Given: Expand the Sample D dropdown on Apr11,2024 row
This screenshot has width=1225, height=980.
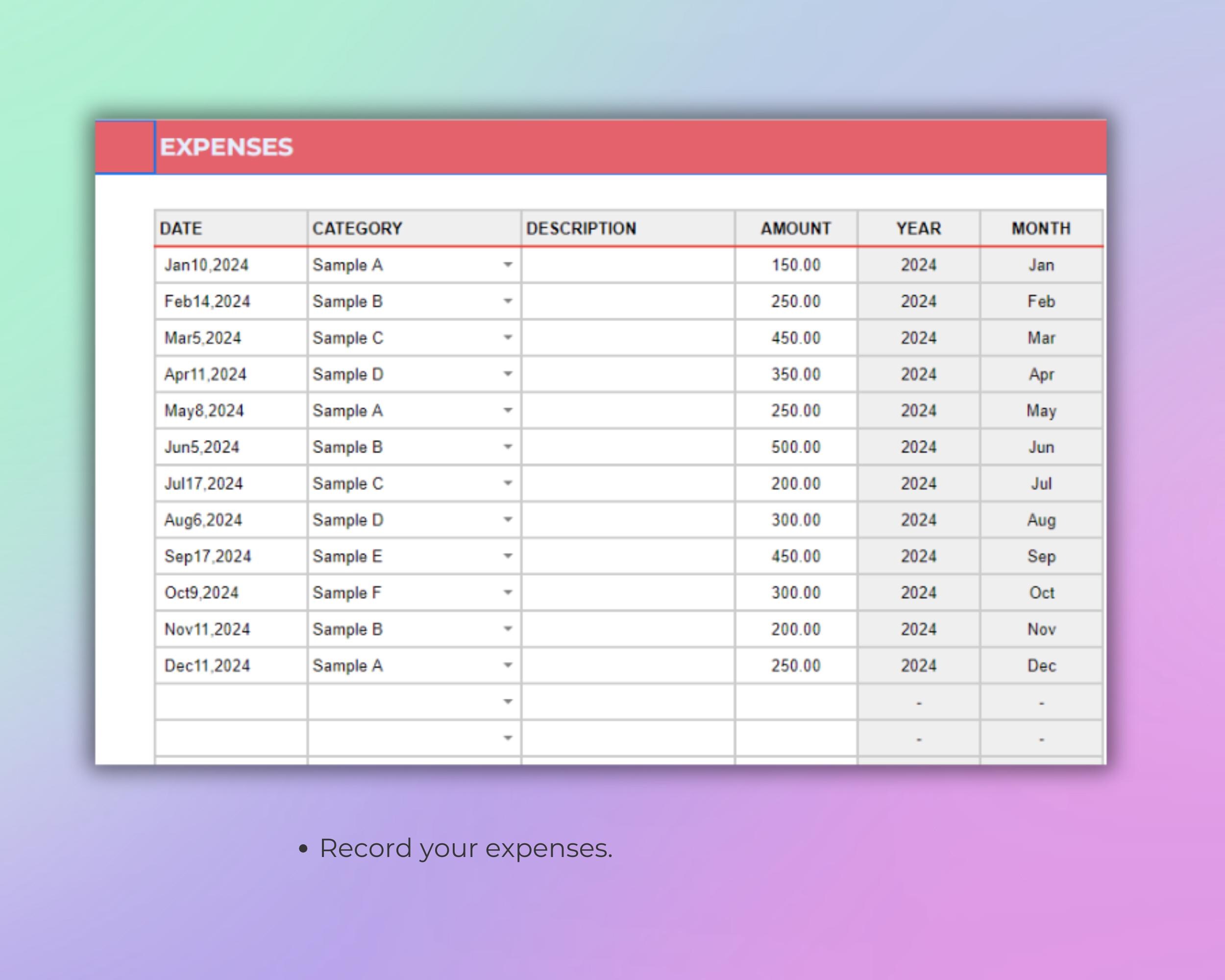Looking at the screenshot, I should point(507,374).
